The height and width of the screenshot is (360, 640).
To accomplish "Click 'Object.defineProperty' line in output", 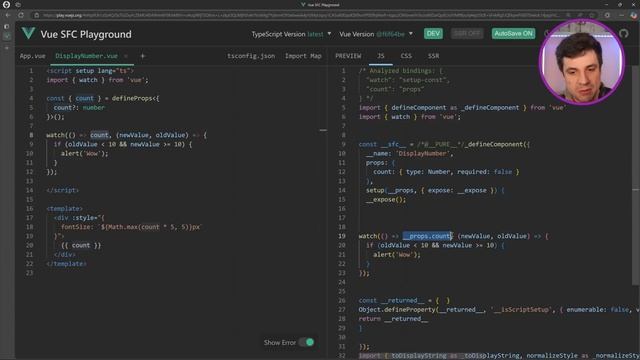I will [499, 310].
